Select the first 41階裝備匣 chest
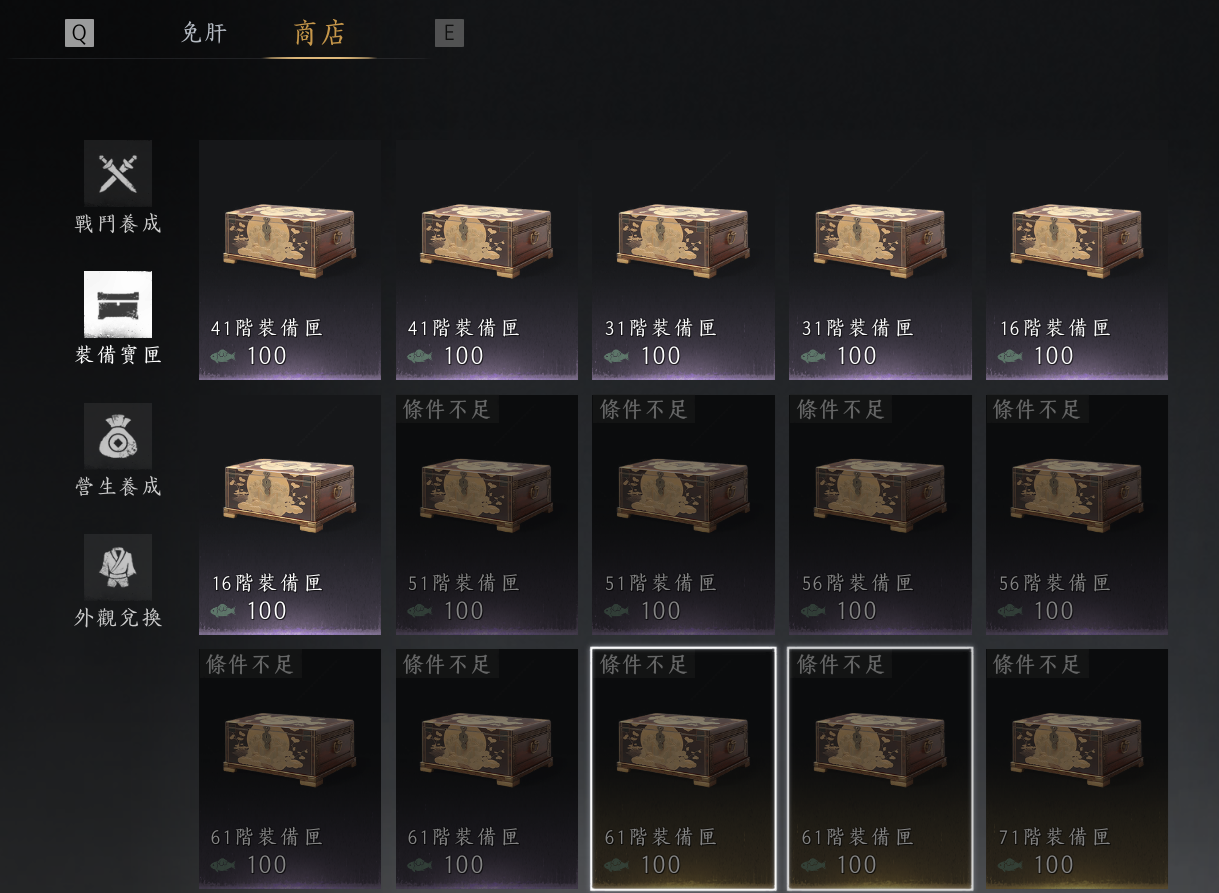 pyautogui.click(x=290, y=260)
